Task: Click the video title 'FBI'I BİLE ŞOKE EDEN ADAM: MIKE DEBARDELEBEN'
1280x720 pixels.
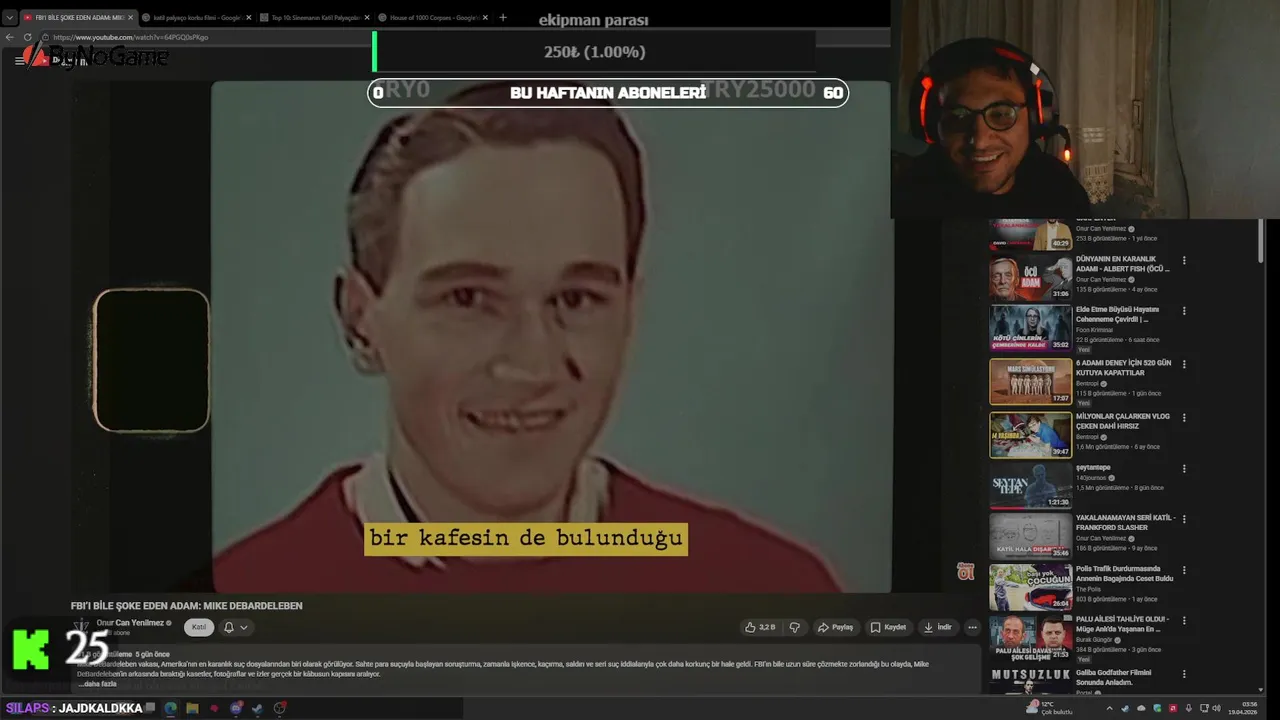Action: pyautogui.click(x=186, y=606)
